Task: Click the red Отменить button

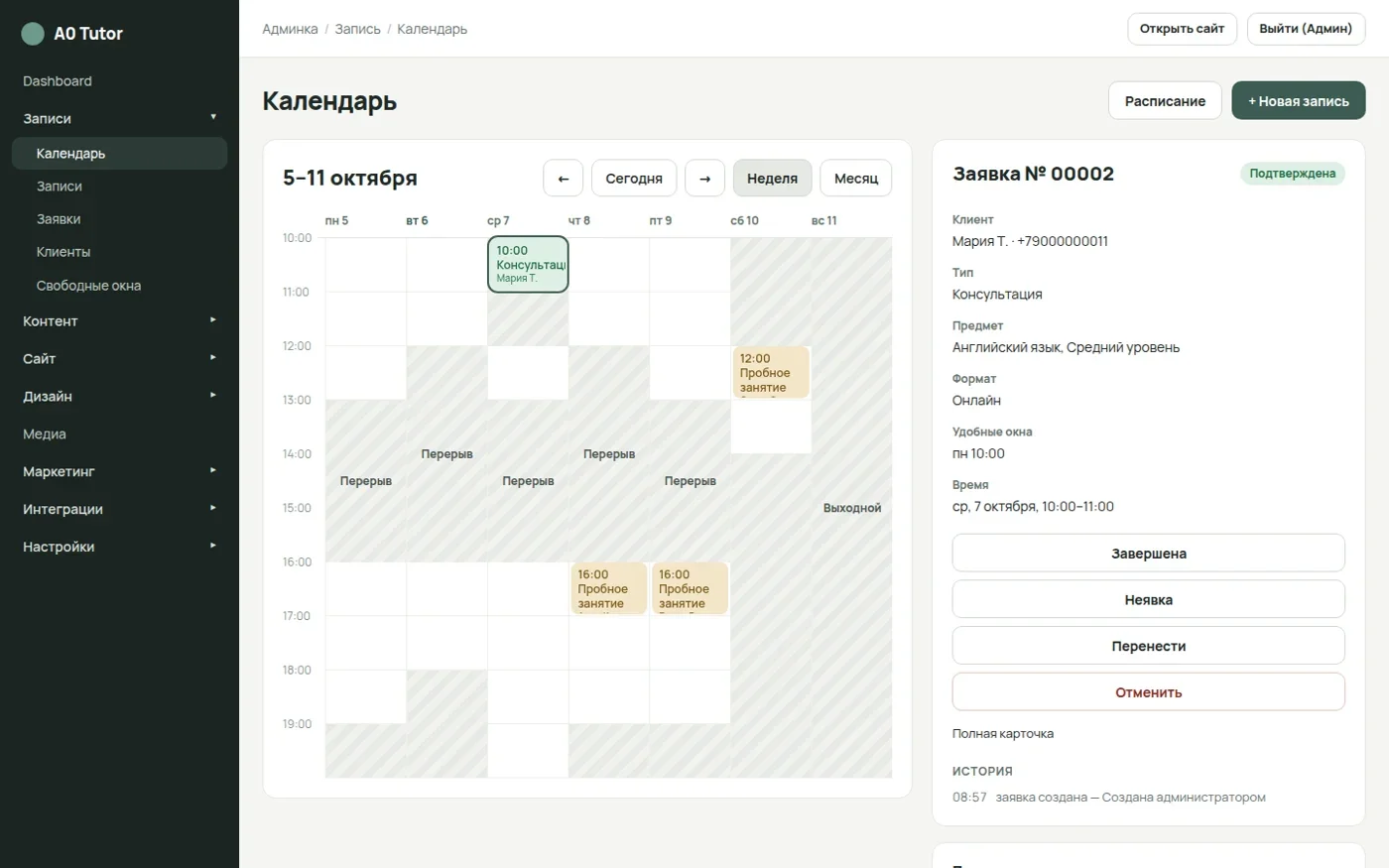Action: click(1149, 692)
